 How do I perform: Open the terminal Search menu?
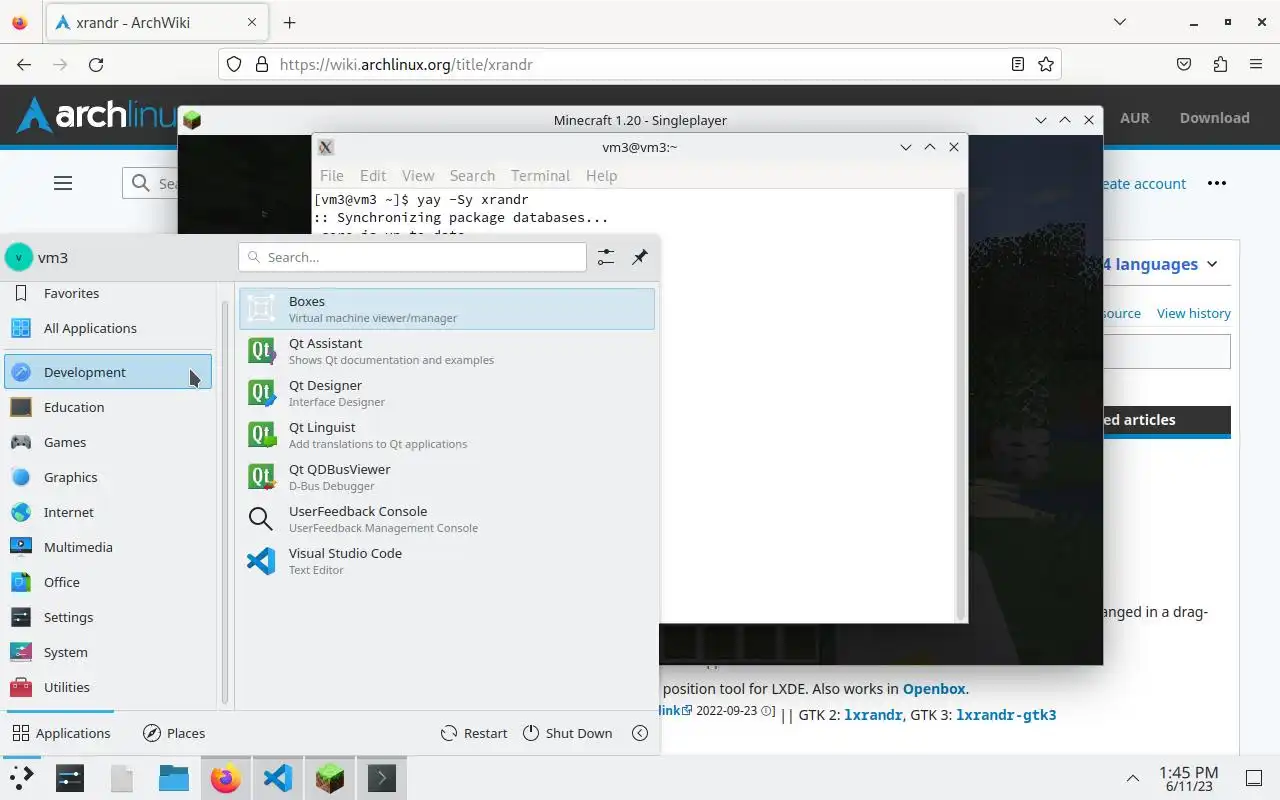[472, 175]
